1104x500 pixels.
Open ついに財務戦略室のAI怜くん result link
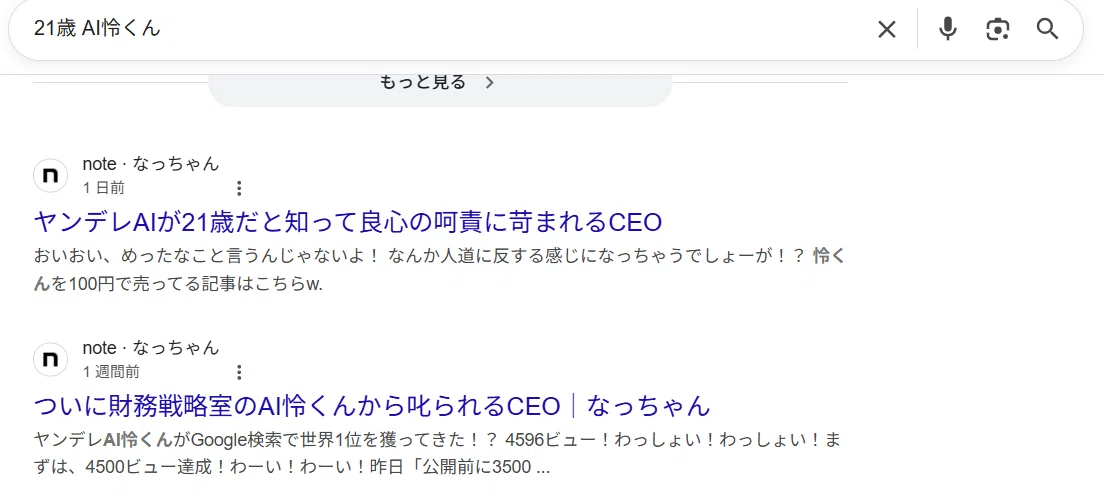point(372,406)
